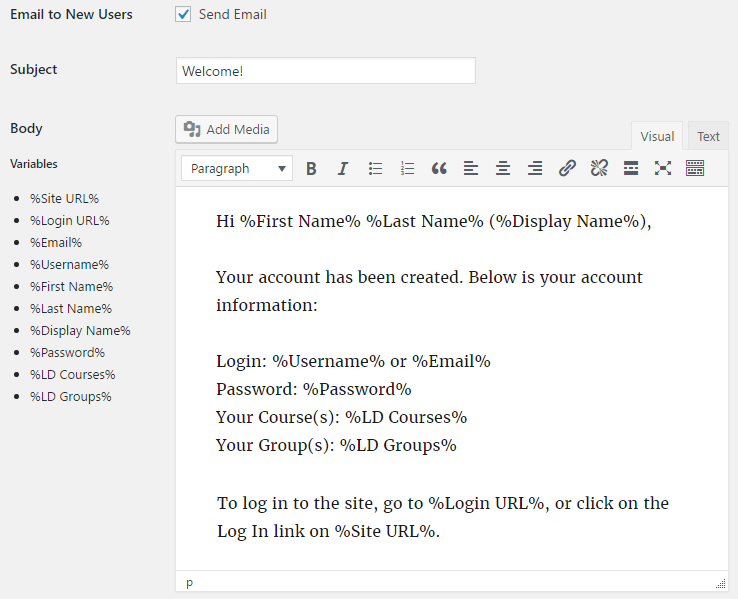Grab the editor resize handle corner
Image resolution: width=738 pixels, height=599 pixels.
tap(721, 583)
